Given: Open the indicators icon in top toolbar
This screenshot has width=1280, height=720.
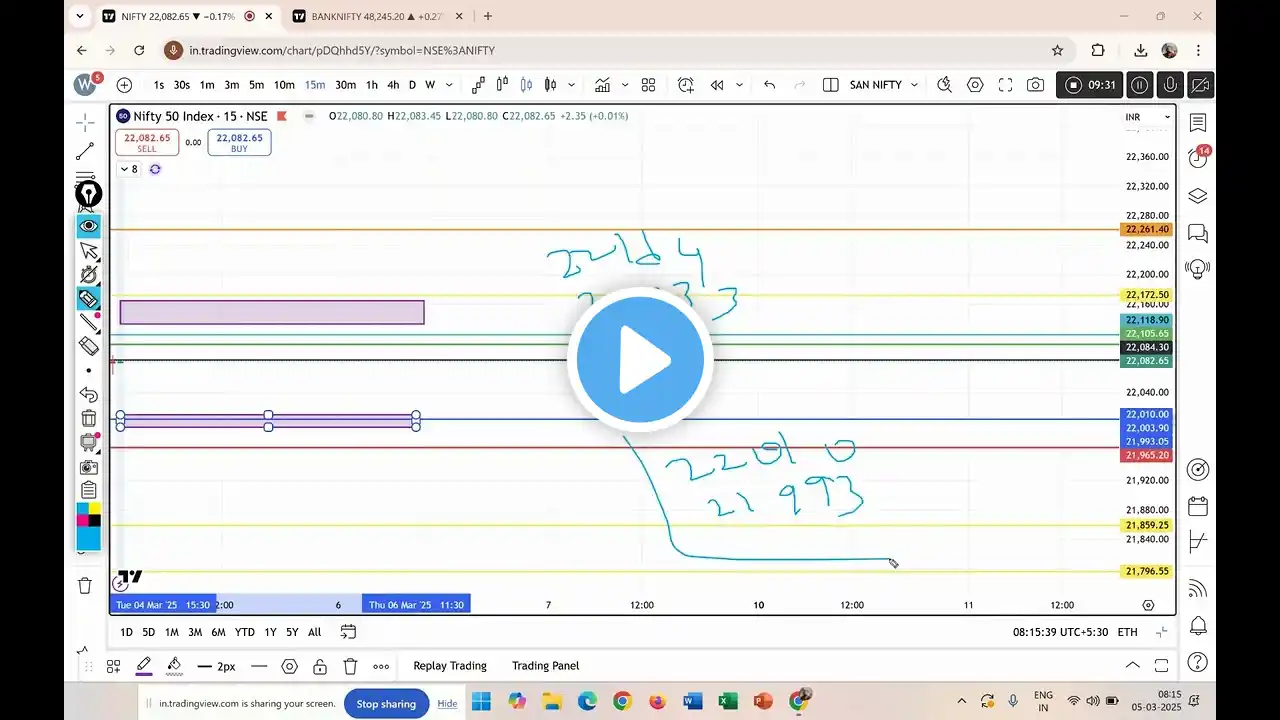Looking at the screenshot, I should (x=602, y=85).
